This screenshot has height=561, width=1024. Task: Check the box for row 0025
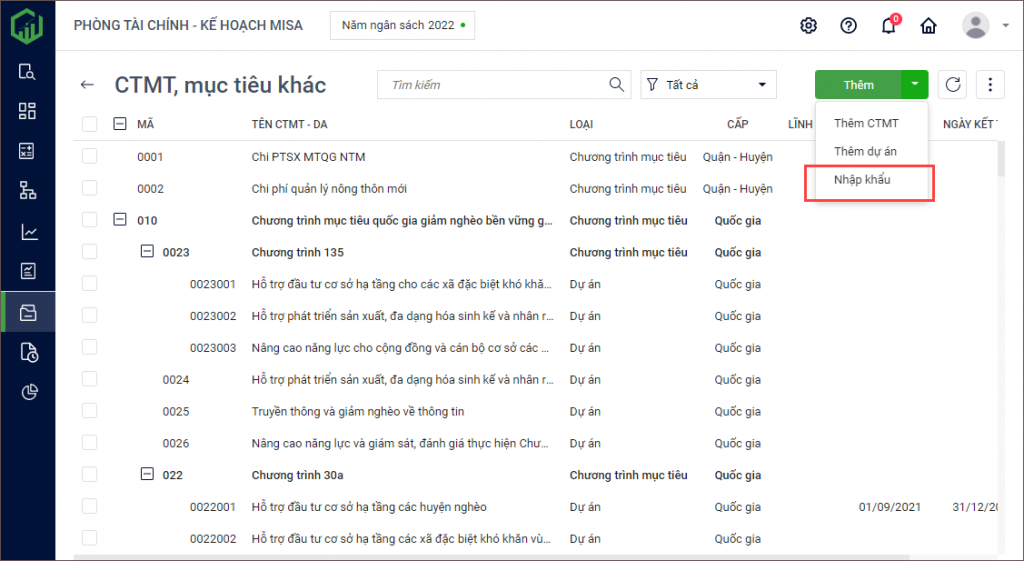coord(90,411)
